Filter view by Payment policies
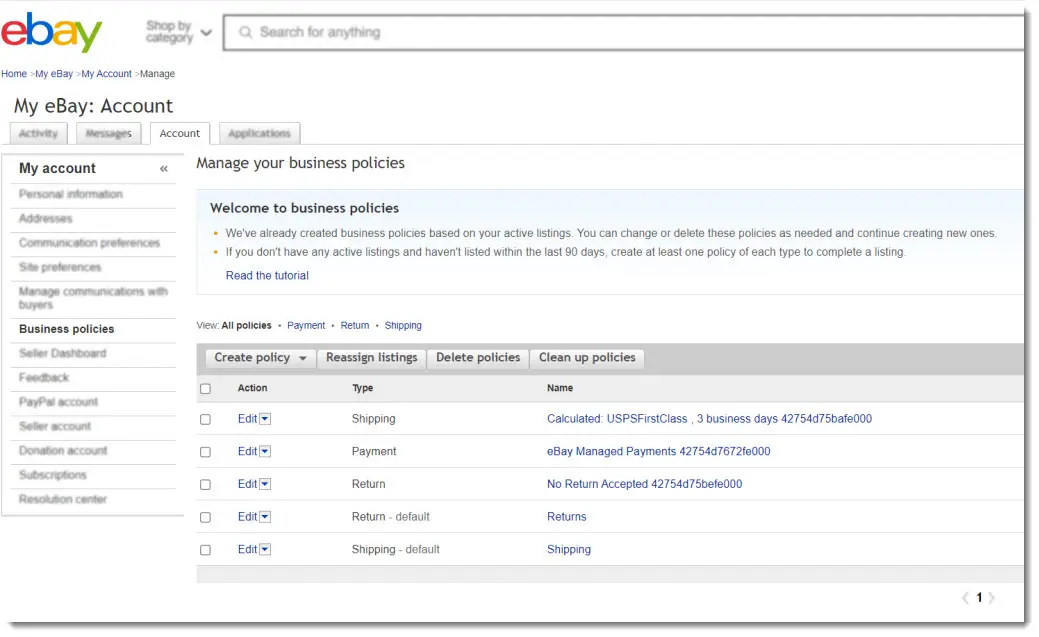 (x=306, y=325)
